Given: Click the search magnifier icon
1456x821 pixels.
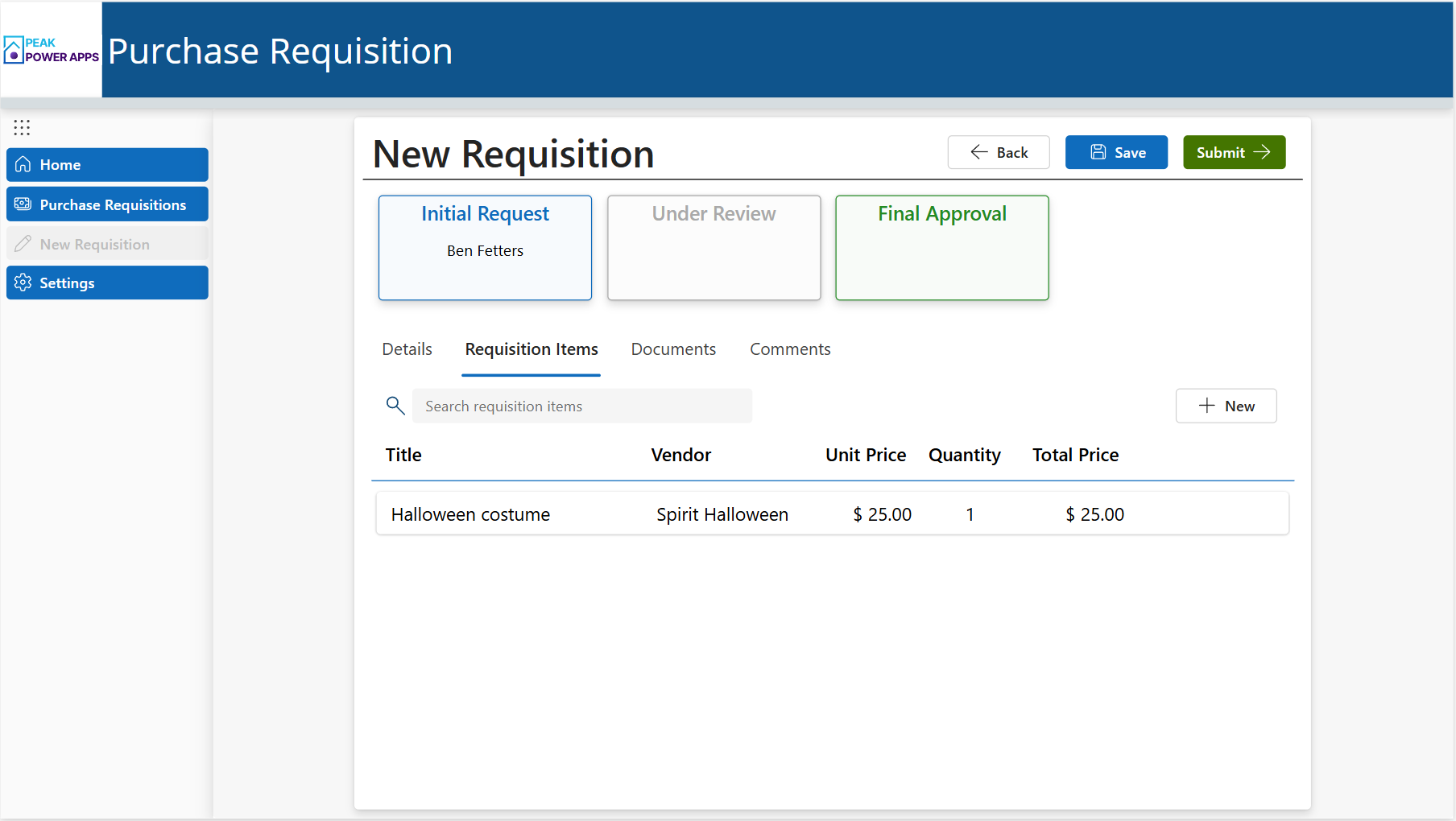Looking at the screenshot, I should click(395, 406).
